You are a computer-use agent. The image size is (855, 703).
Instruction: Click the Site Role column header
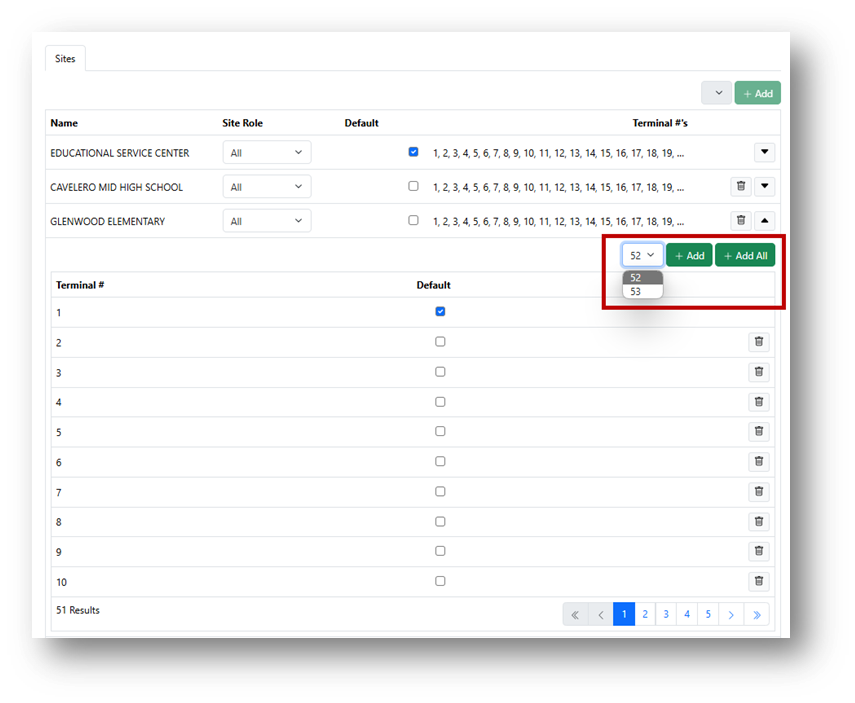[243, 123]
